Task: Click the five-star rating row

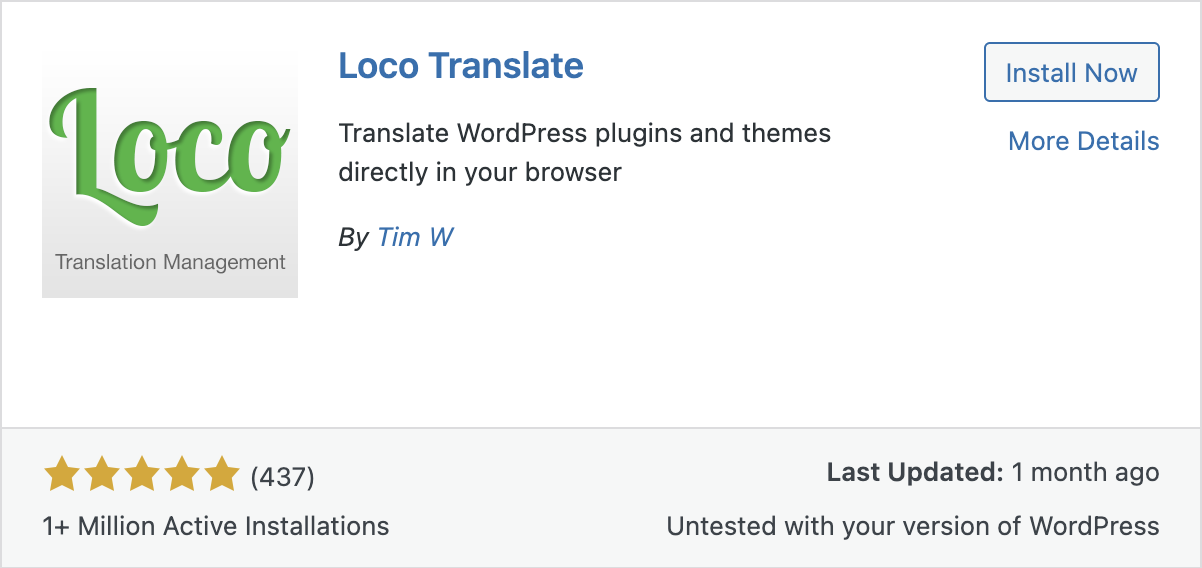Action: click(x=141, y=476)
